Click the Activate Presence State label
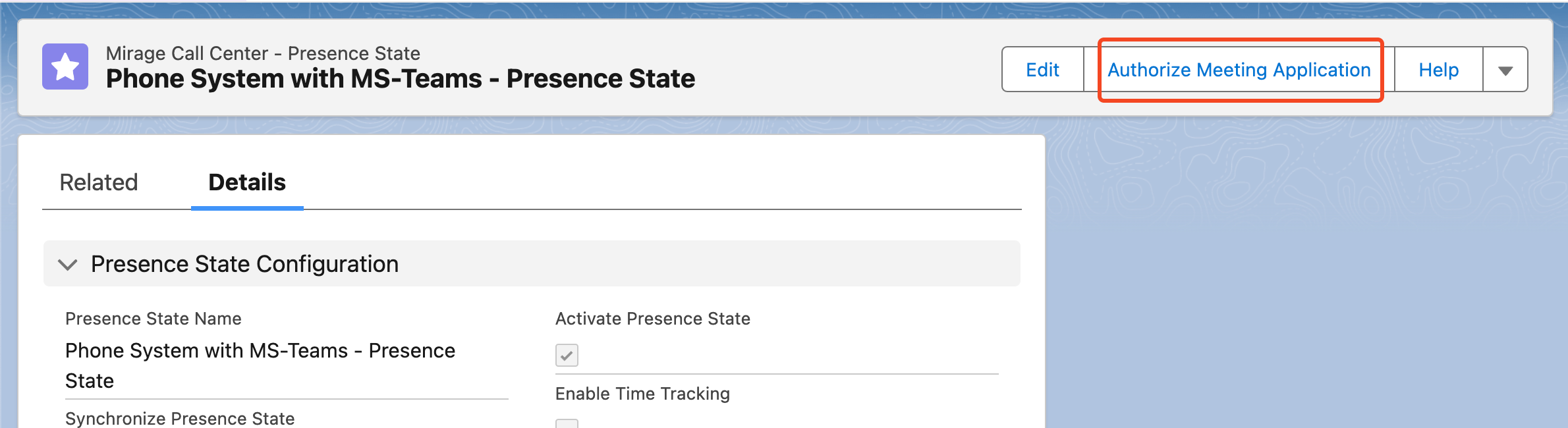 (x=653, y=319)
